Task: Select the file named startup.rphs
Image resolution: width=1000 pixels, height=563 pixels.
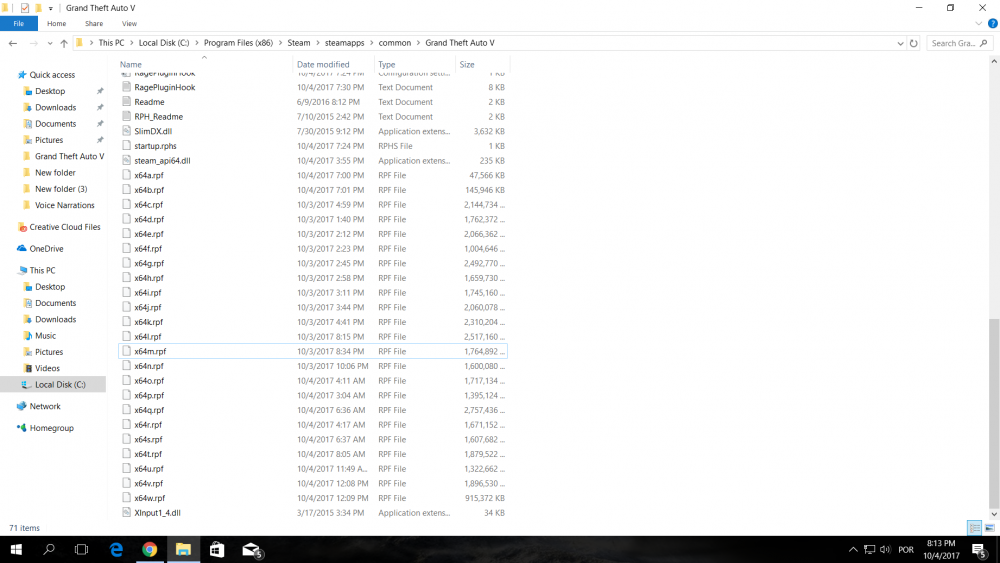Action: [x=155, y=146]
